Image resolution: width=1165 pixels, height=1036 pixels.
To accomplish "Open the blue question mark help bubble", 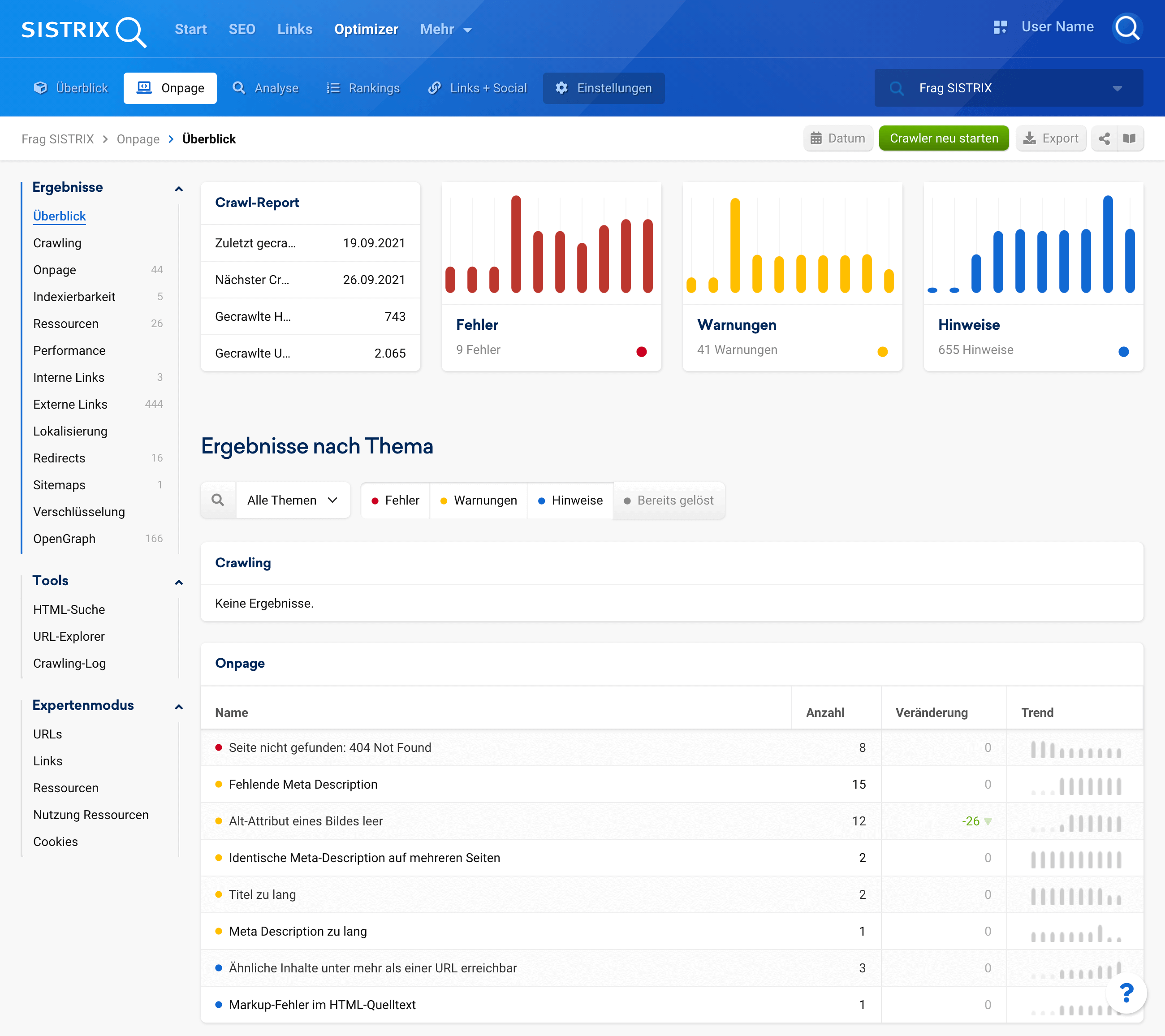I will (1126, 993).
